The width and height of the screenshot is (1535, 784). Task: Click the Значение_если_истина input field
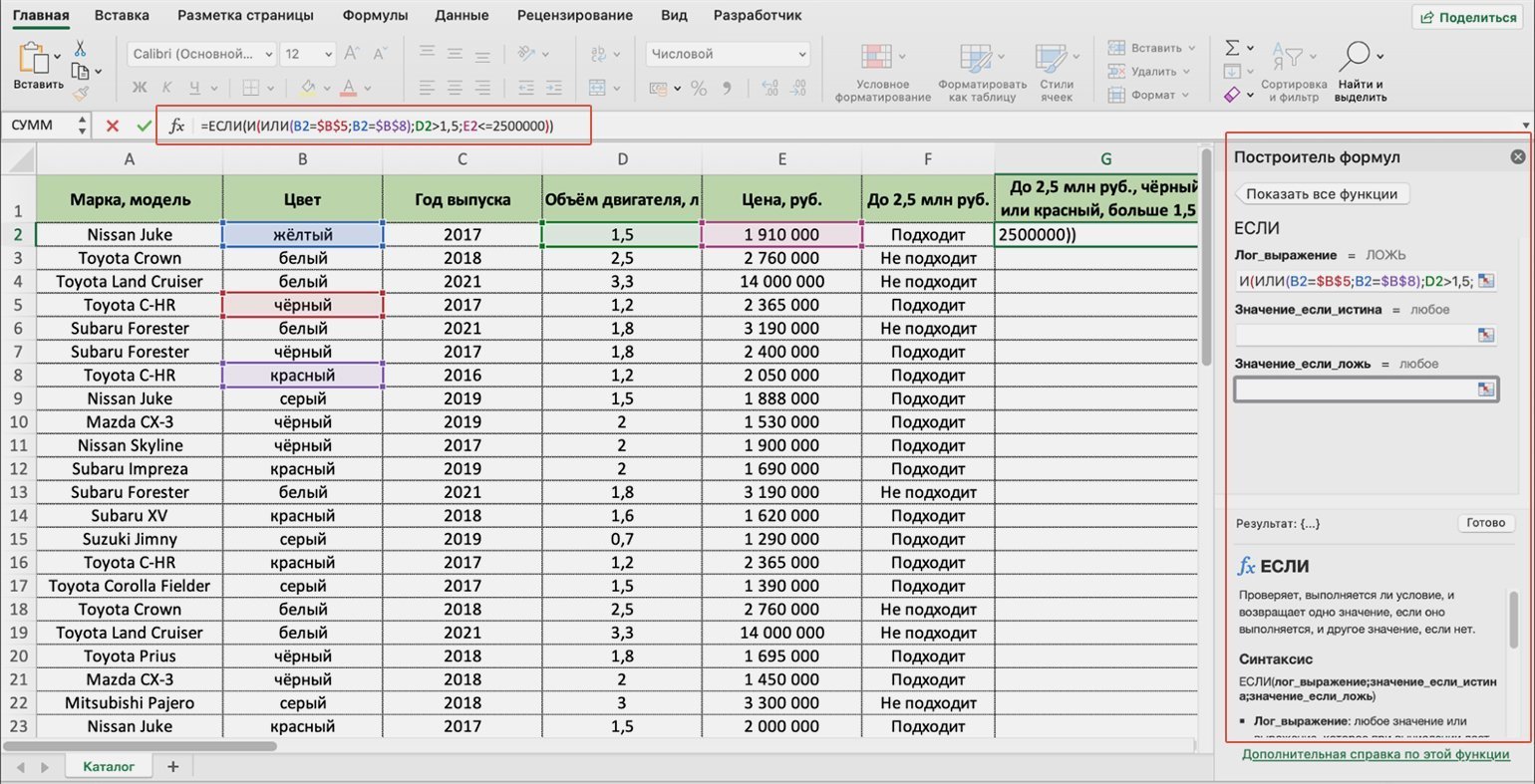1355,335
